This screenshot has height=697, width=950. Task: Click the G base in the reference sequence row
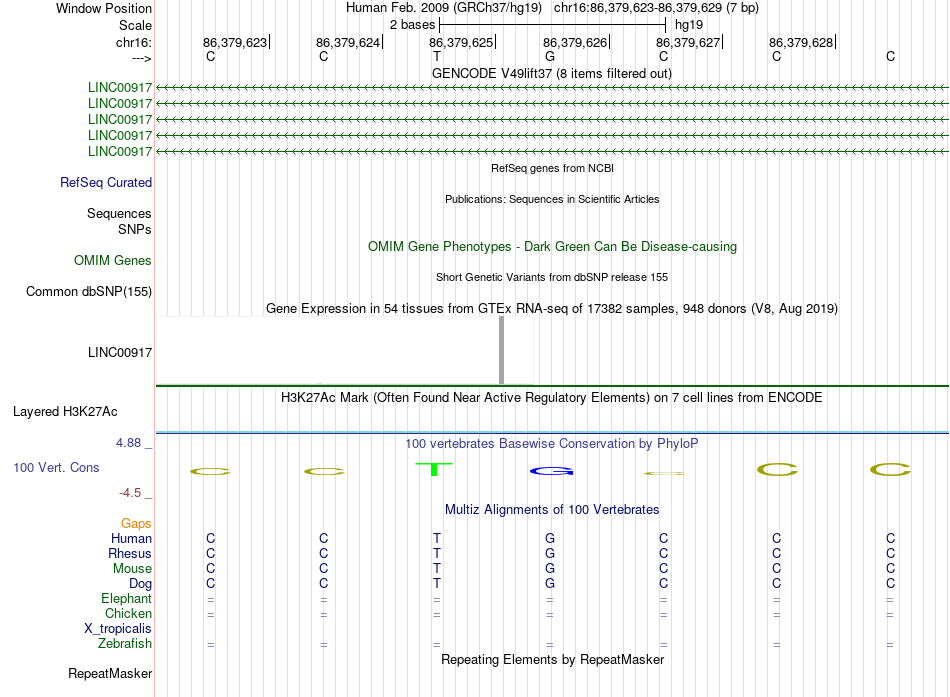point(550,56)
